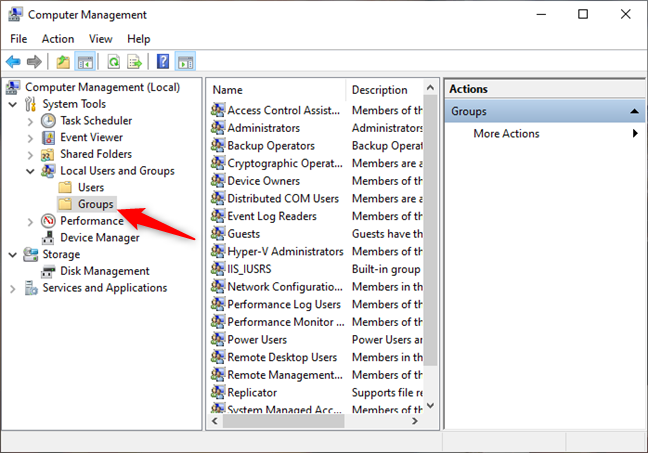The image size is (648, 453).
Task: Select Disk Management in the tree
Action: tap(105, 271)
